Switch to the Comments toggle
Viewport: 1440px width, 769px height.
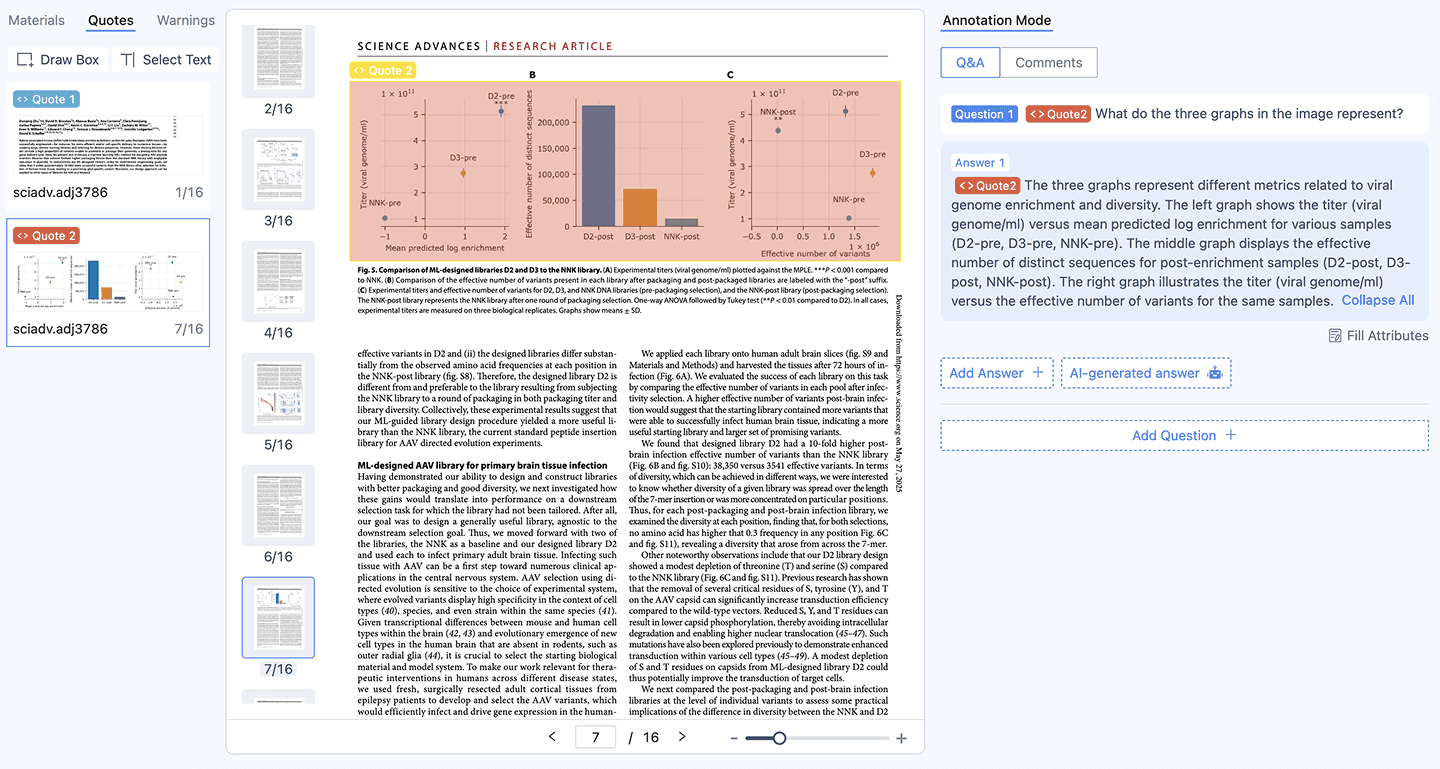pyautogui.click(x=1048, y=62)
